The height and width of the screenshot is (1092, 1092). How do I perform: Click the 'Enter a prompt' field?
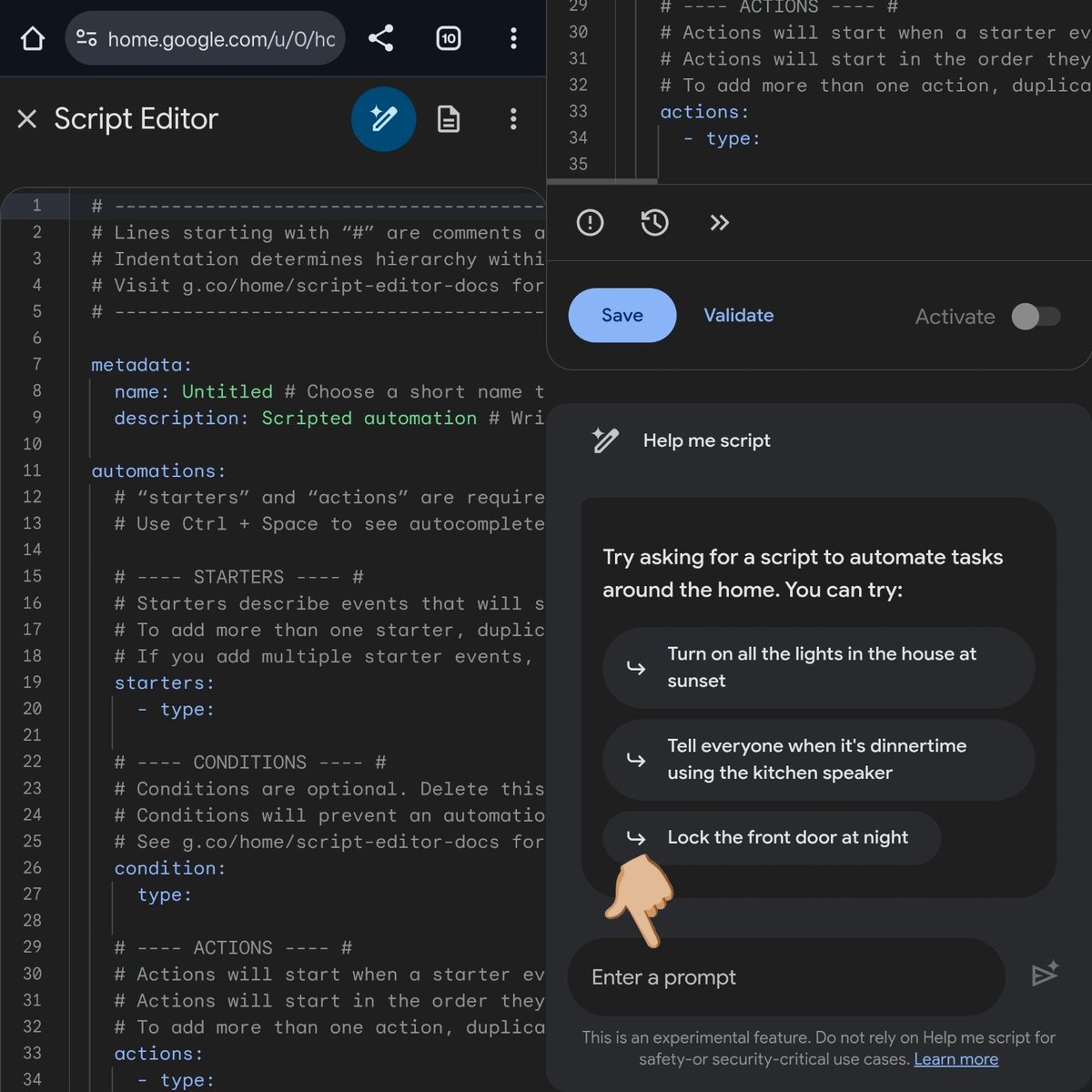[786, 977]
